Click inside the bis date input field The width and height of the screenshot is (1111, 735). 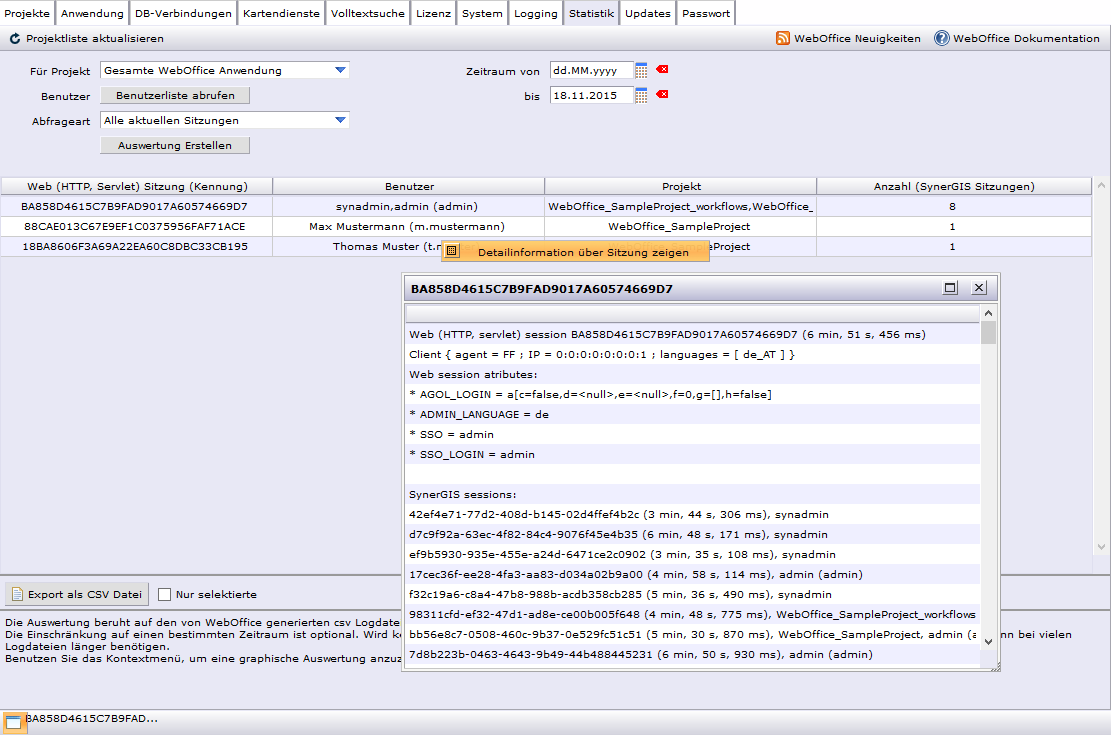click(x=590, y=94)
